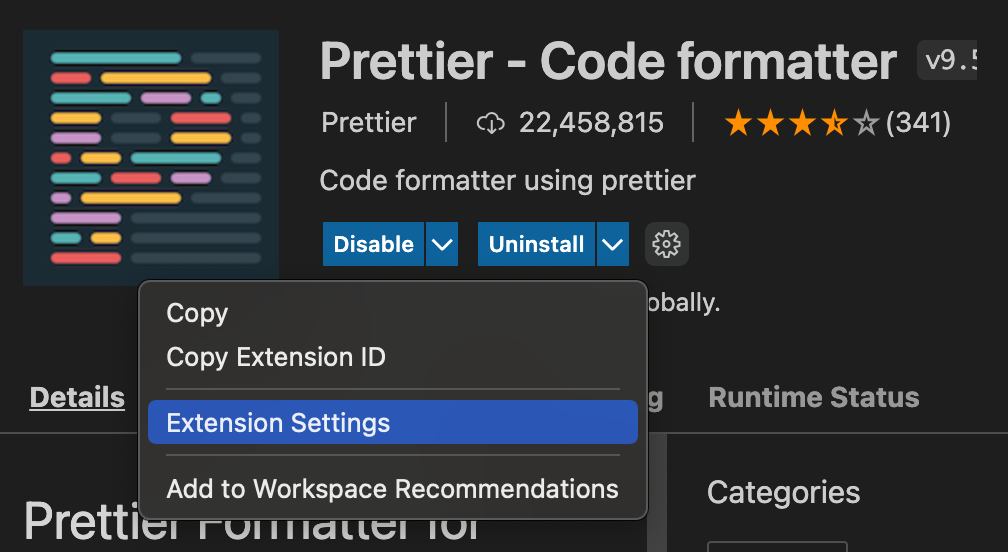Viewport: 1008px width, 552px height.
Task: Click the 22,458,815 install count
Action: (591, 122)
